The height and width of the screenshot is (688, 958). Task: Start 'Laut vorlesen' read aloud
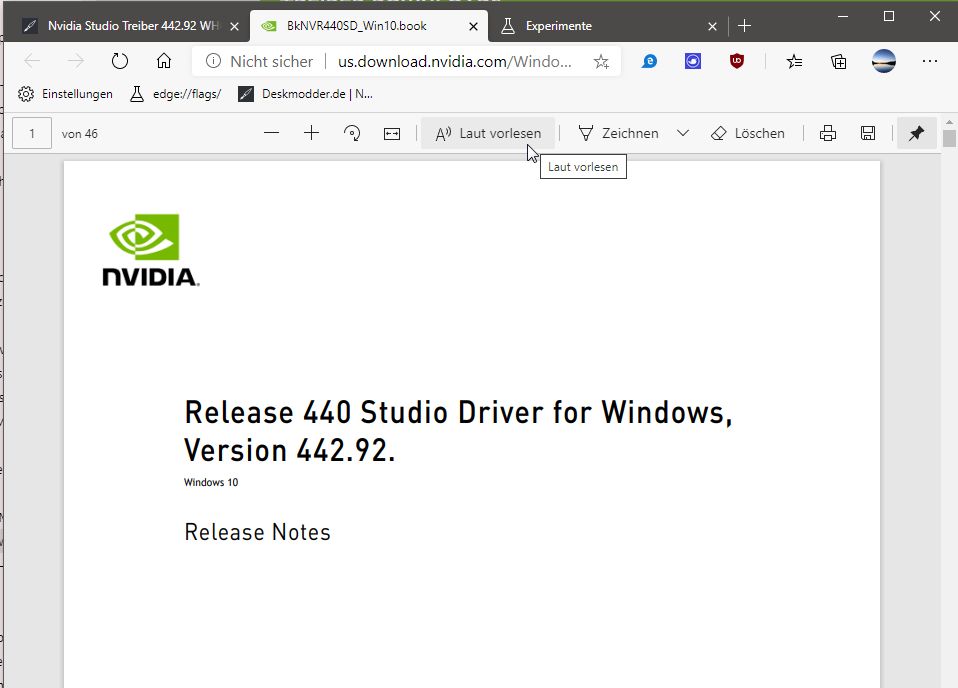(488, 133)
